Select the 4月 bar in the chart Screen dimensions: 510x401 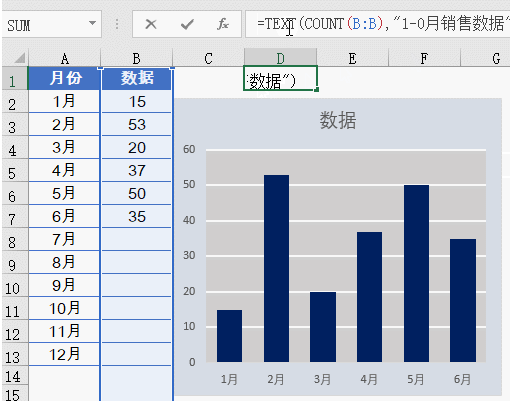point(369,297)
